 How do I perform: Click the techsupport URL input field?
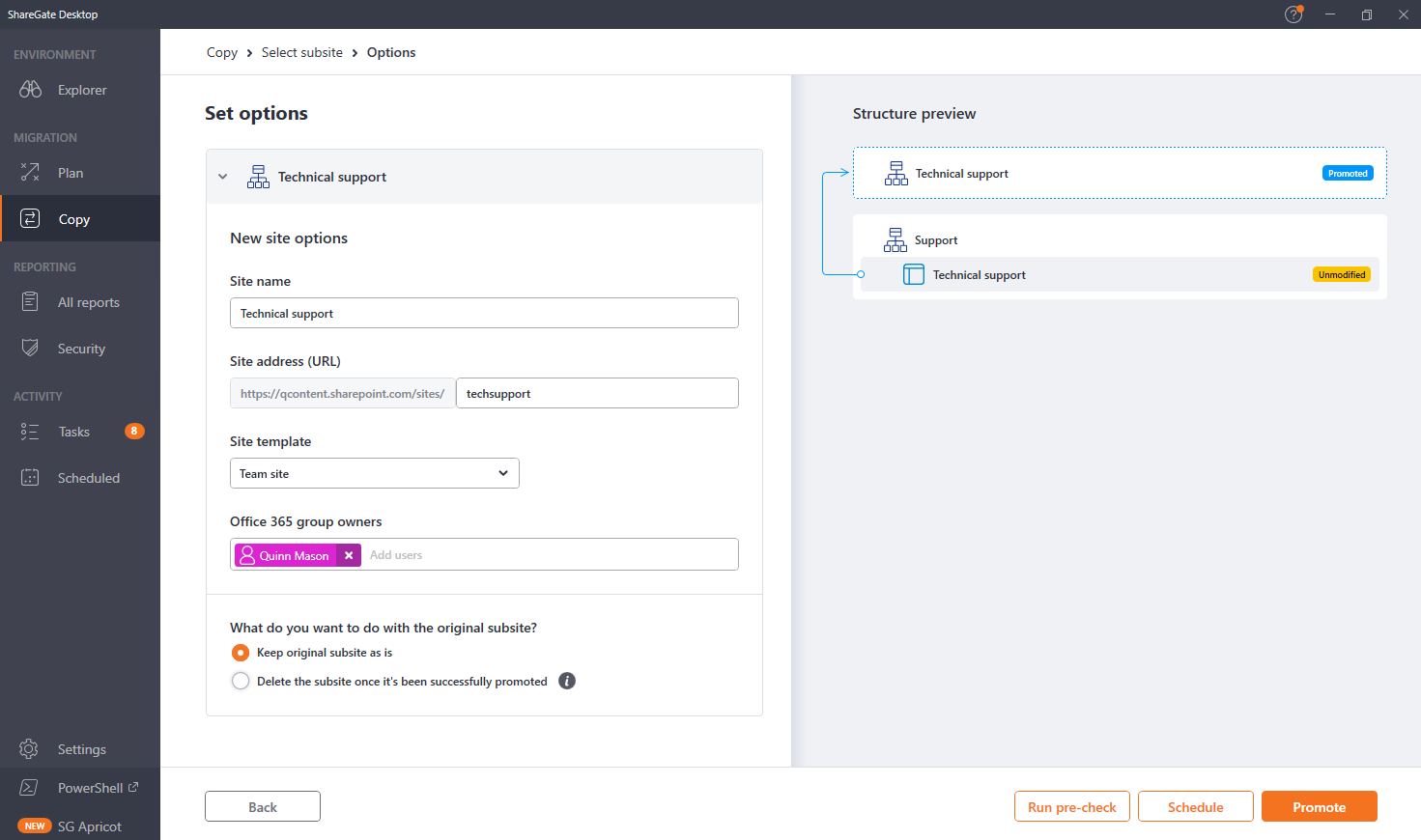pyautogui.click(x=597, y=393)
